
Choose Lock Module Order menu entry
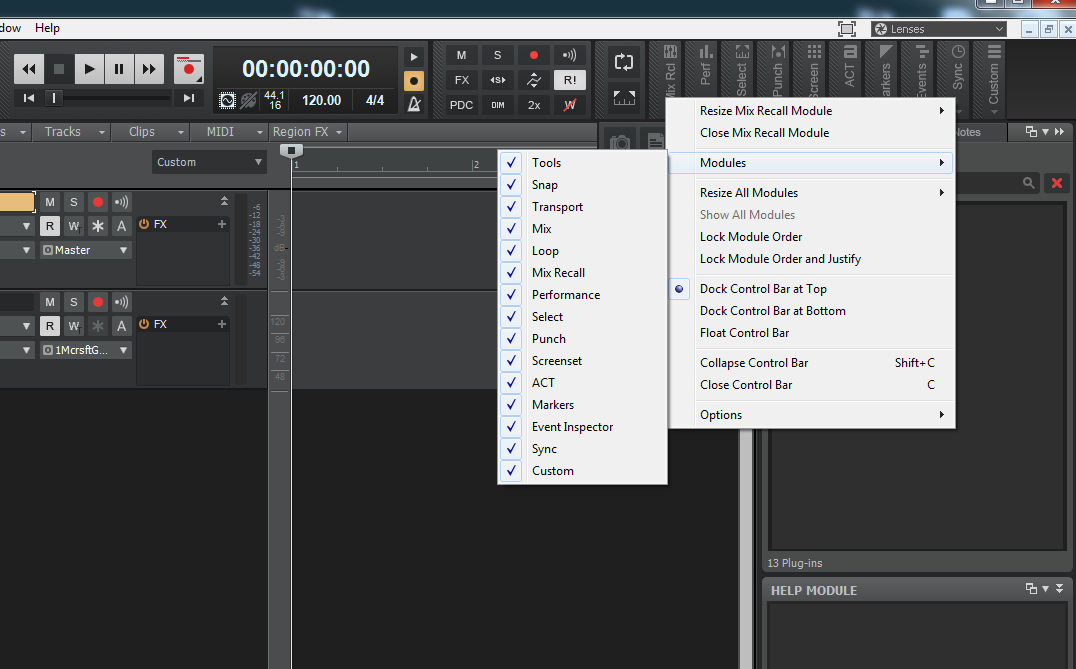(x=751, y=237)
